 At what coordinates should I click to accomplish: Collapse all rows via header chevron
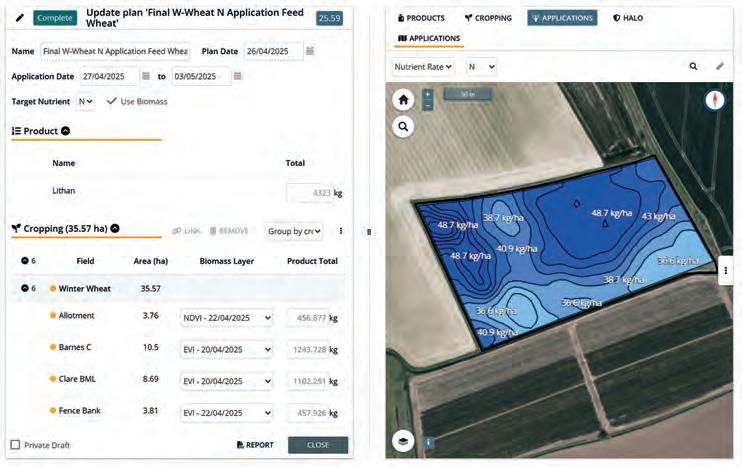25,261
